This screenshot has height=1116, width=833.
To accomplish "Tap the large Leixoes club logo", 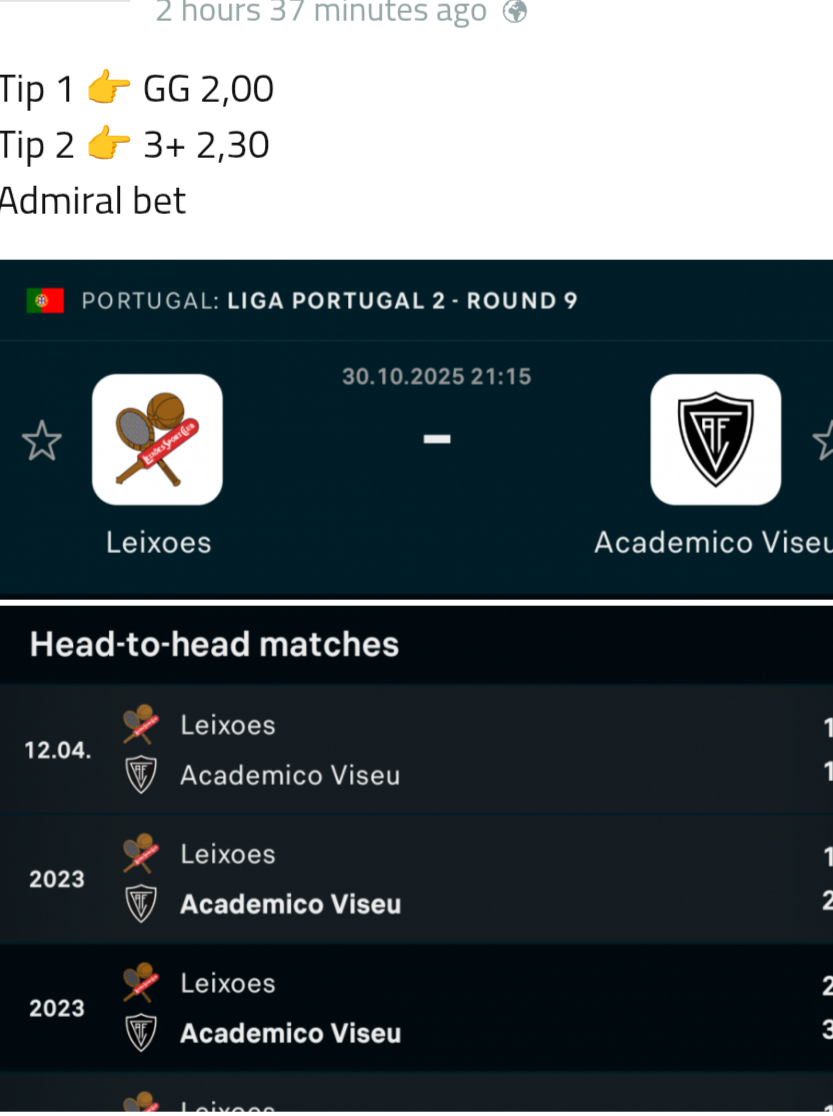I will click(157, 439).
